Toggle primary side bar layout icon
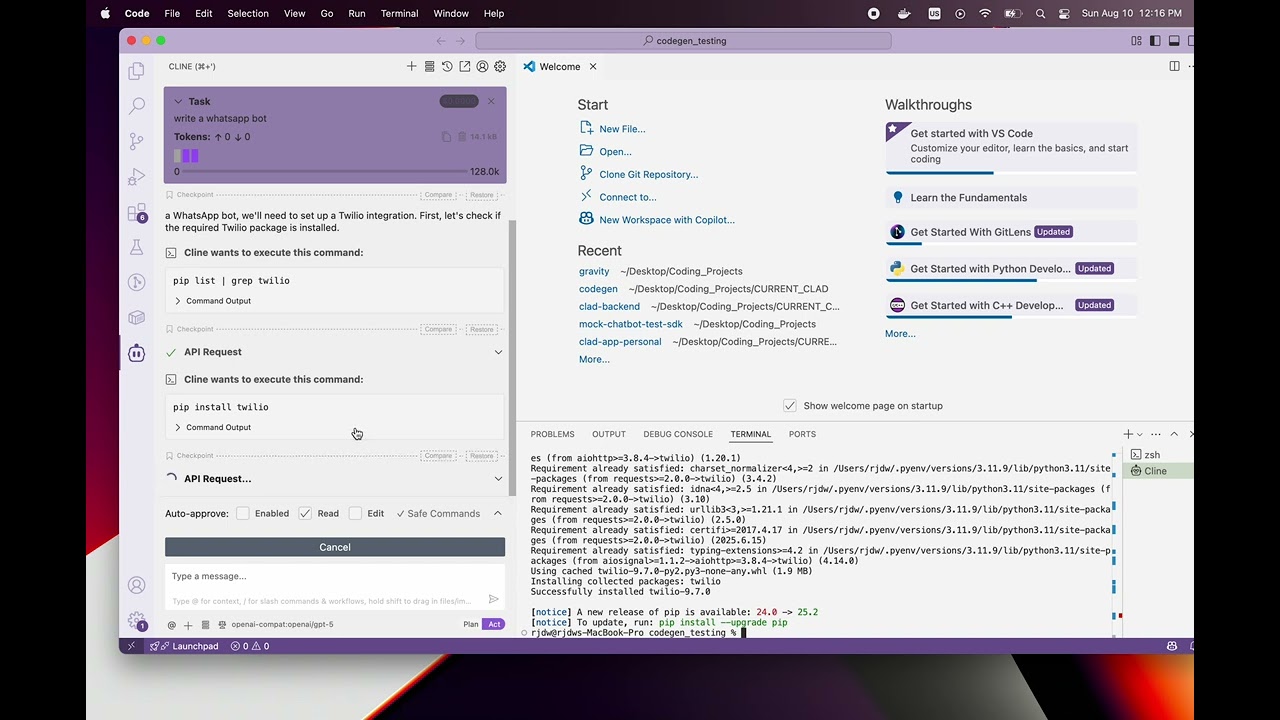Screen dimensions: 1280x720 [1155, 41]
